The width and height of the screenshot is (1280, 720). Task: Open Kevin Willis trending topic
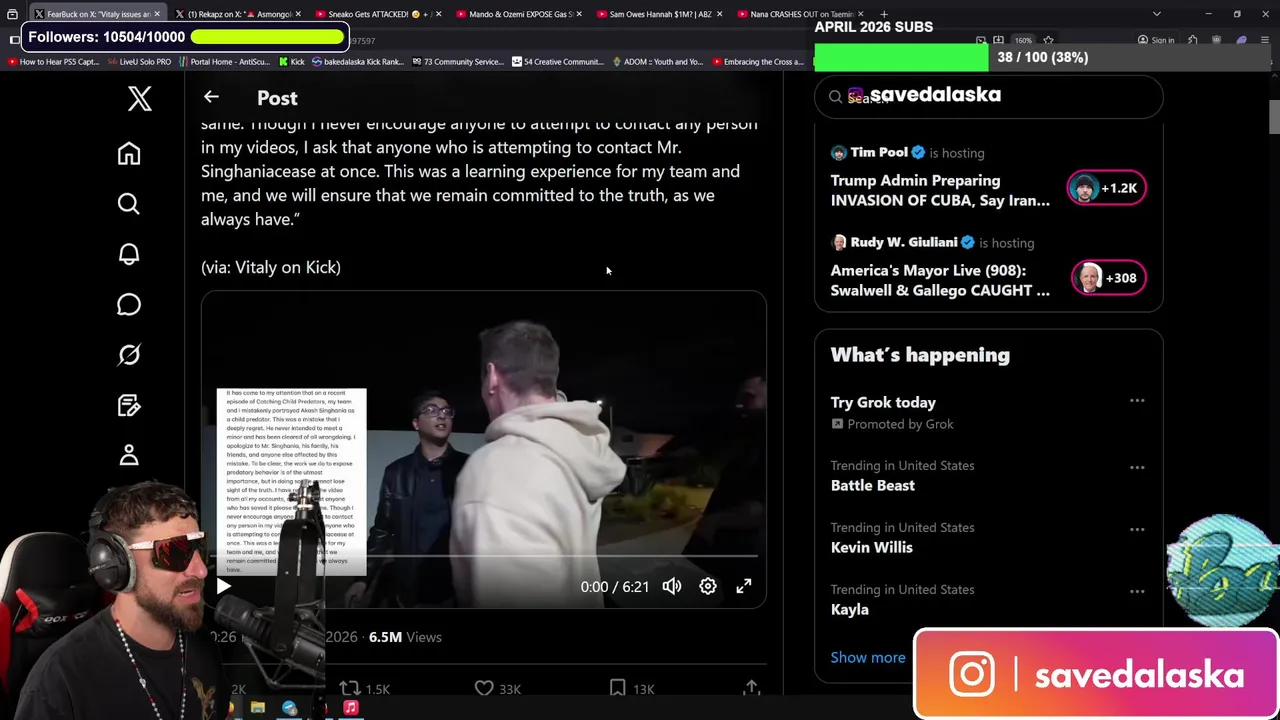(871, 547)
